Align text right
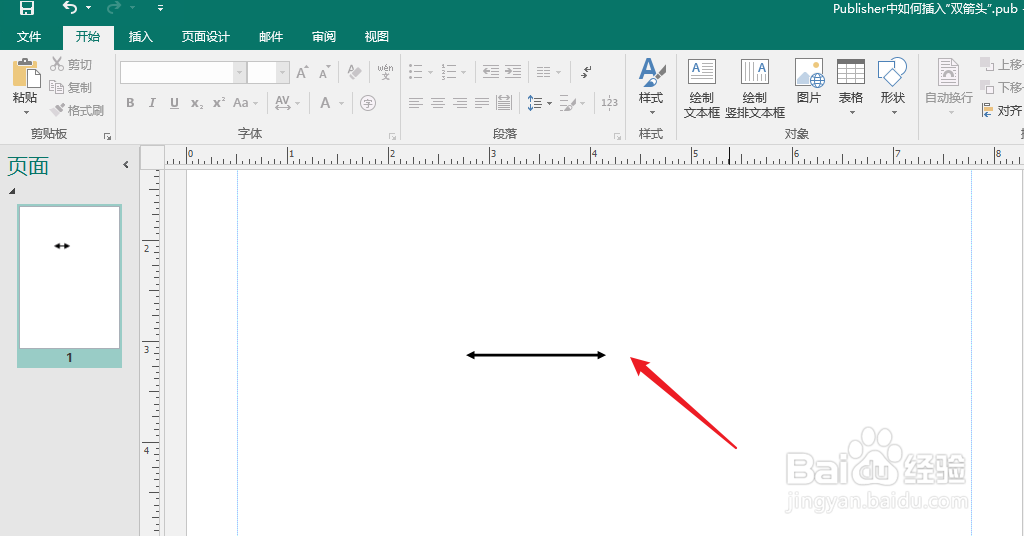 tap(460, 102)
